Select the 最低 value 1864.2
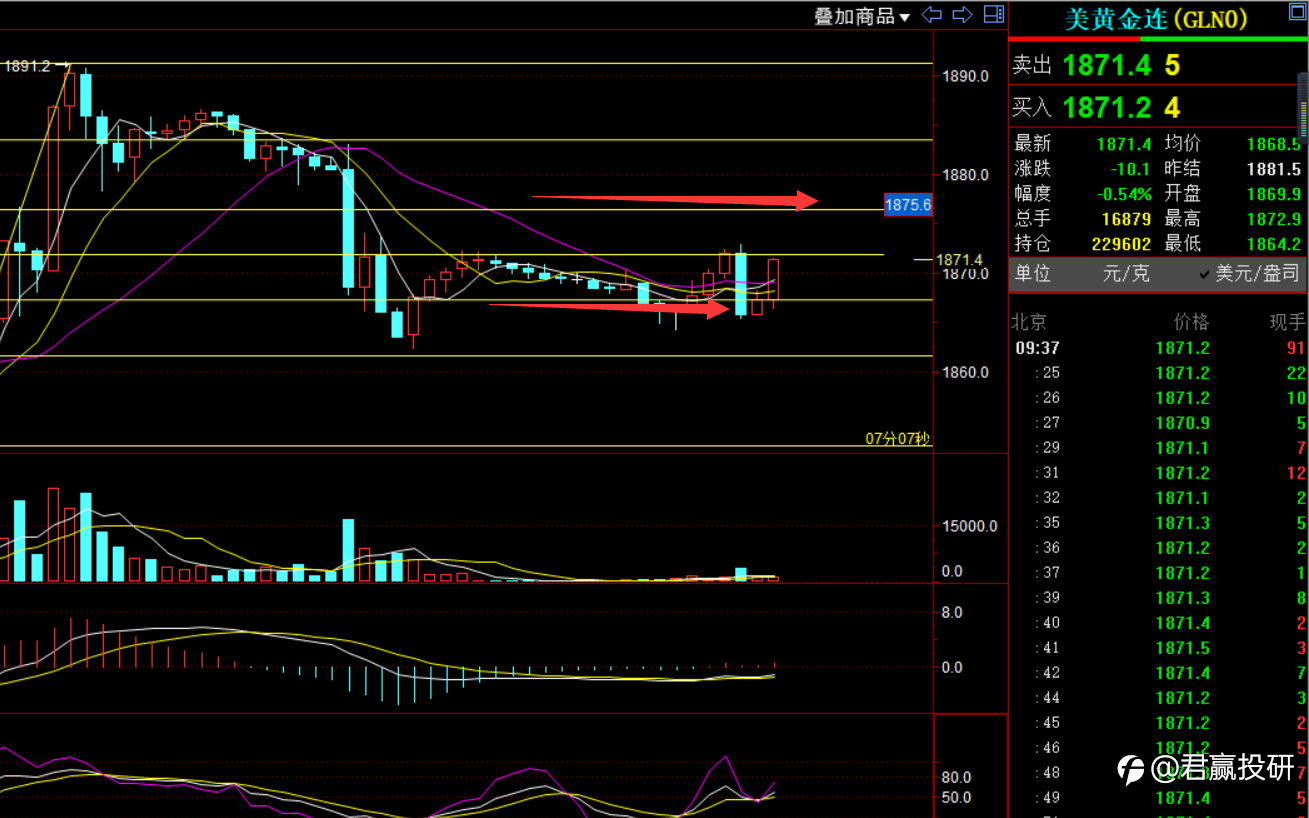 tap(1275, 244)
